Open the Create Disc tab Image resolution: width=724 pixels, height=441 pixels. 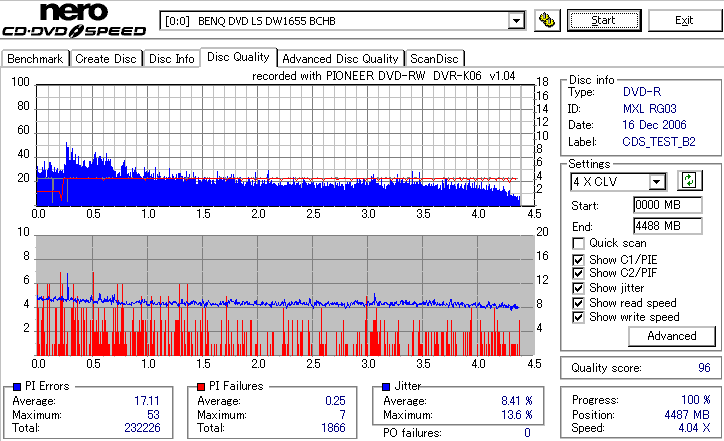click(106, 59)
